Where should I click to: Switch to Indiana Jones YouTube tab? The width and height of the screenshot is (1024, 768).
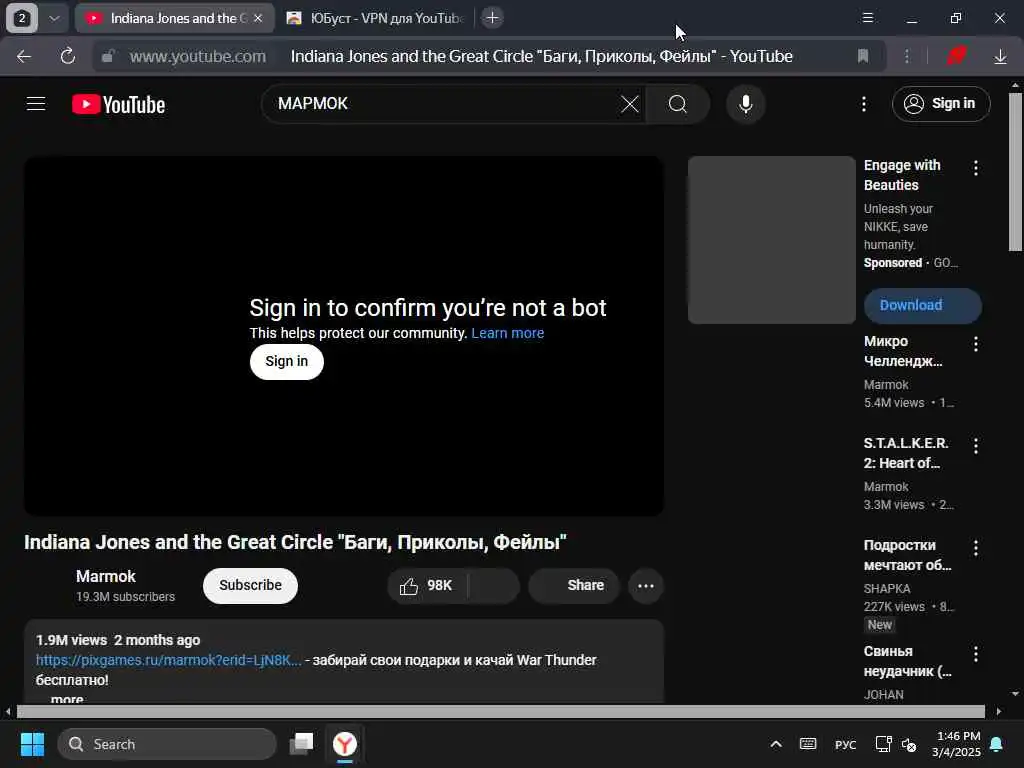[173, 18]
